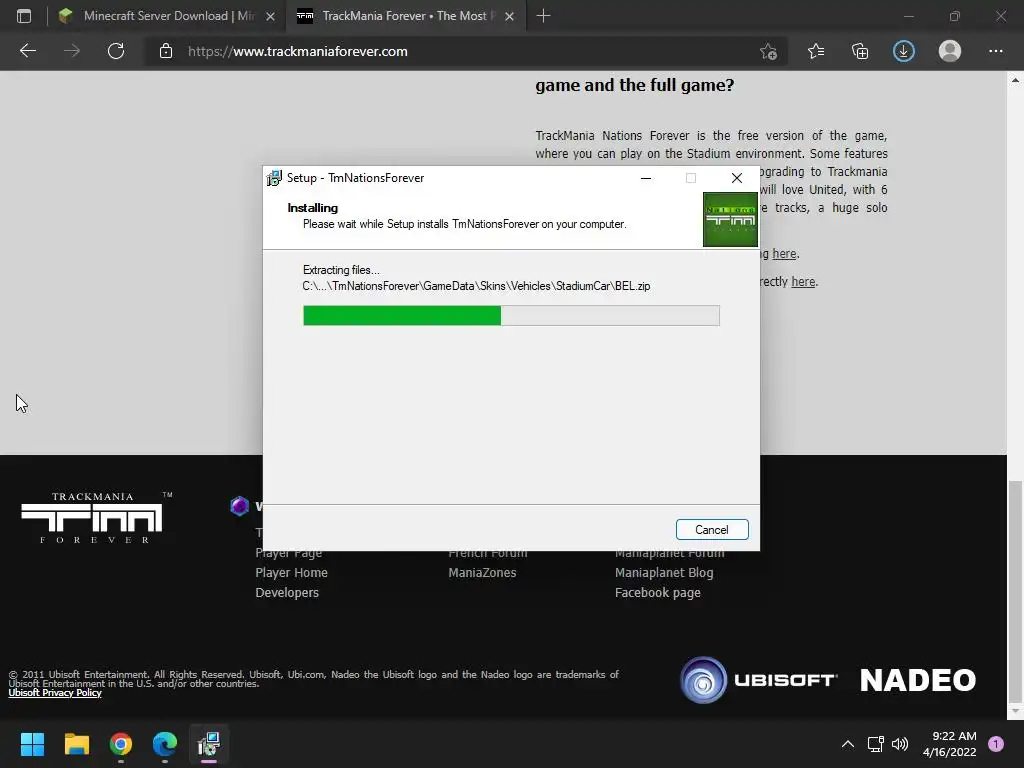This screenshot has width=1024, height=768.
Task: Click the address bar URL
Action: (x=298, y=51)
